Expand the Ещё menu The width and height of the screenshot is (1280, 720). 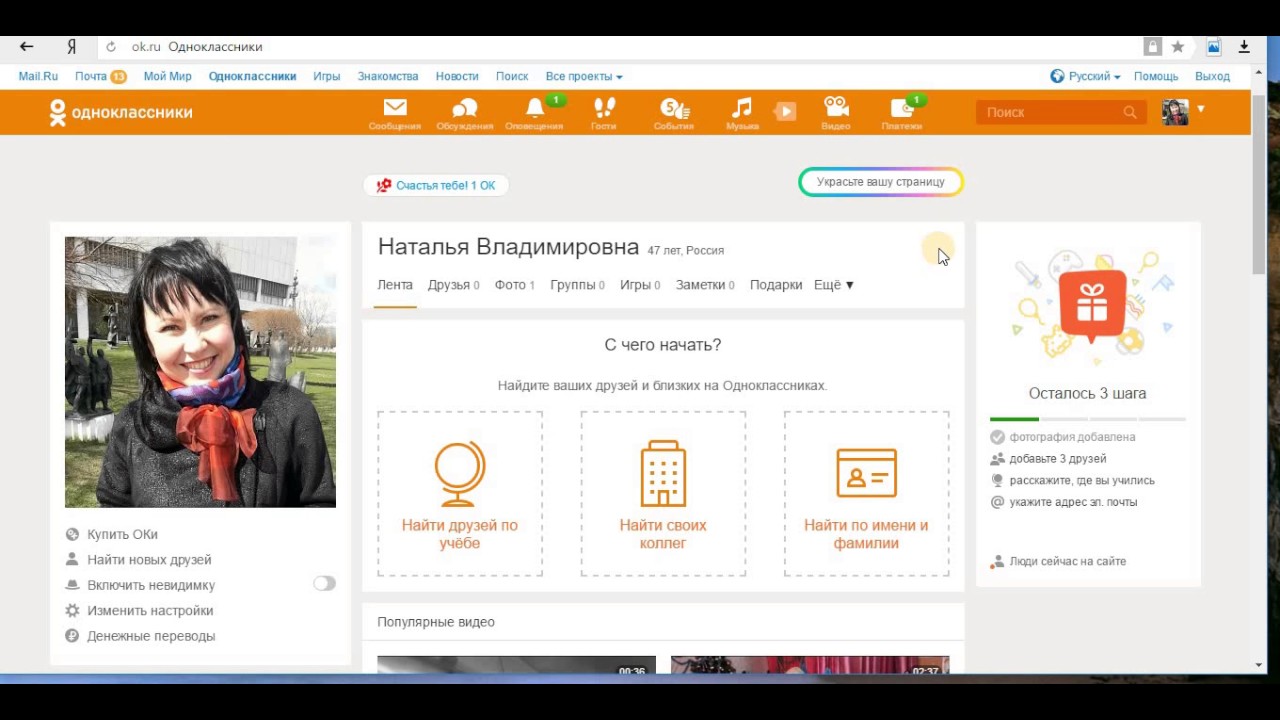pos(833,285)
